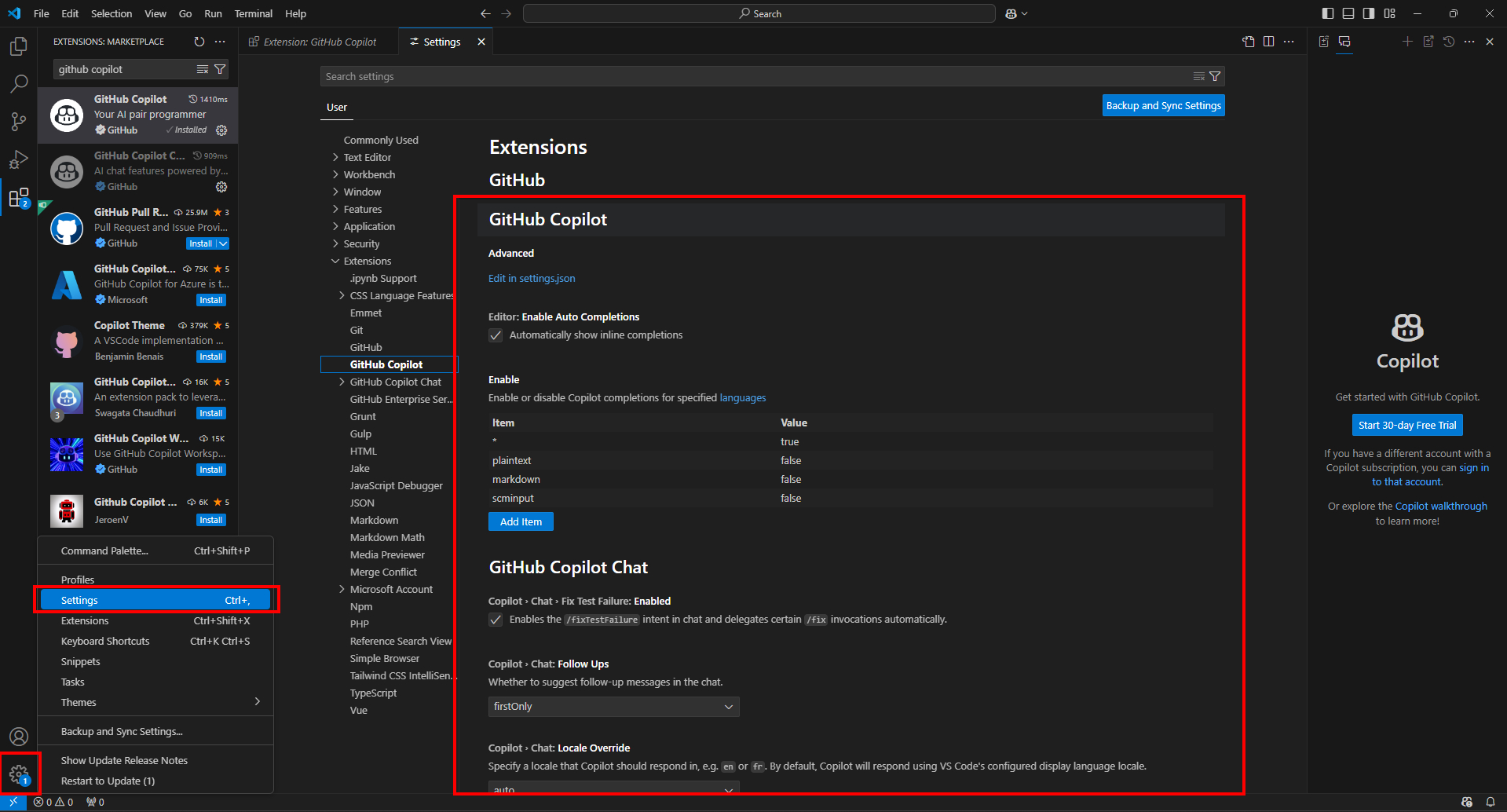
Task: Open Follow Ups firstOnly dropdown
Action: (613, 707)
